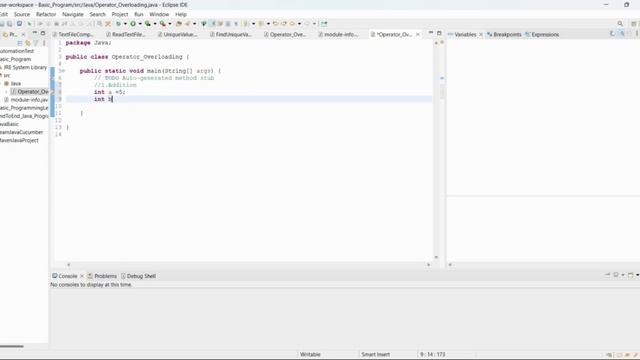This screenshot has height=360, width=640.
Task: Click Collapse All icon in Package Explorer
Action: [x=20, y=43]
